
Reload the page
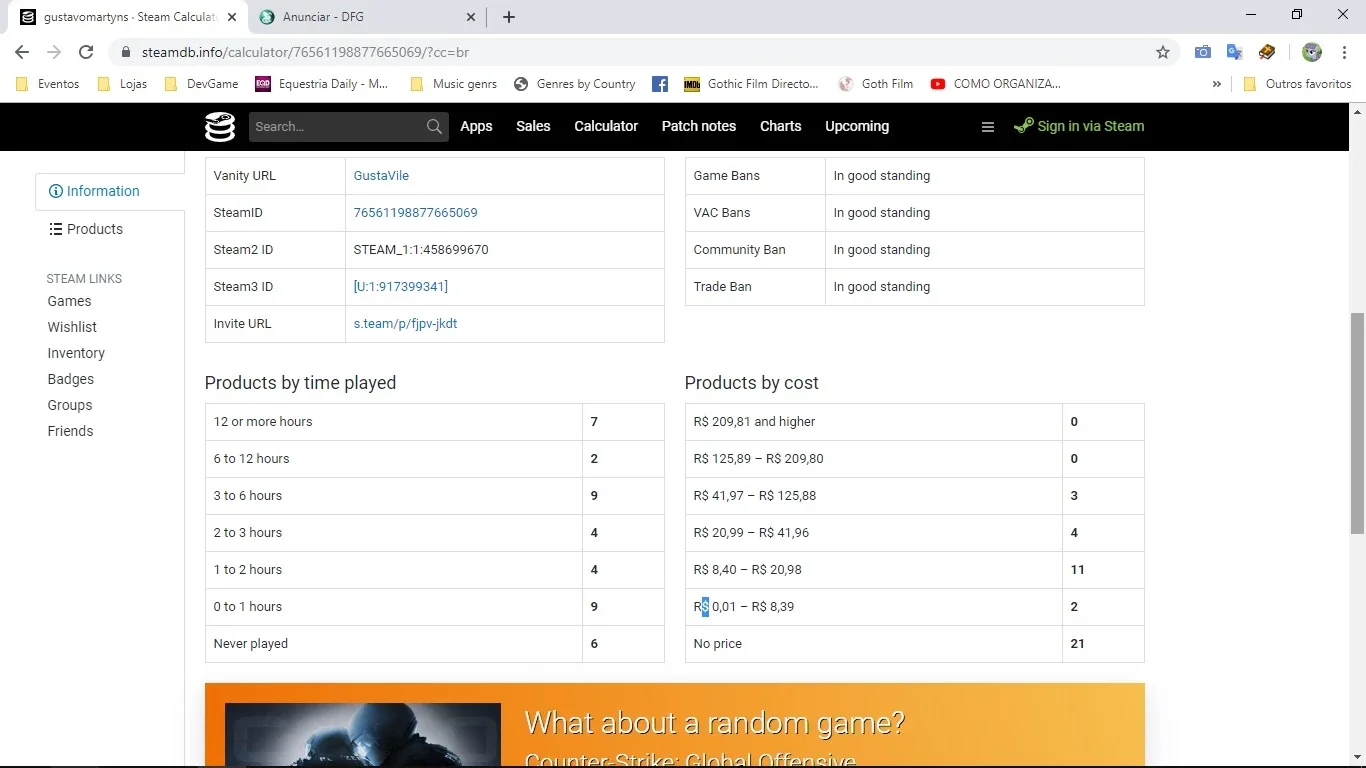point(86,52)
